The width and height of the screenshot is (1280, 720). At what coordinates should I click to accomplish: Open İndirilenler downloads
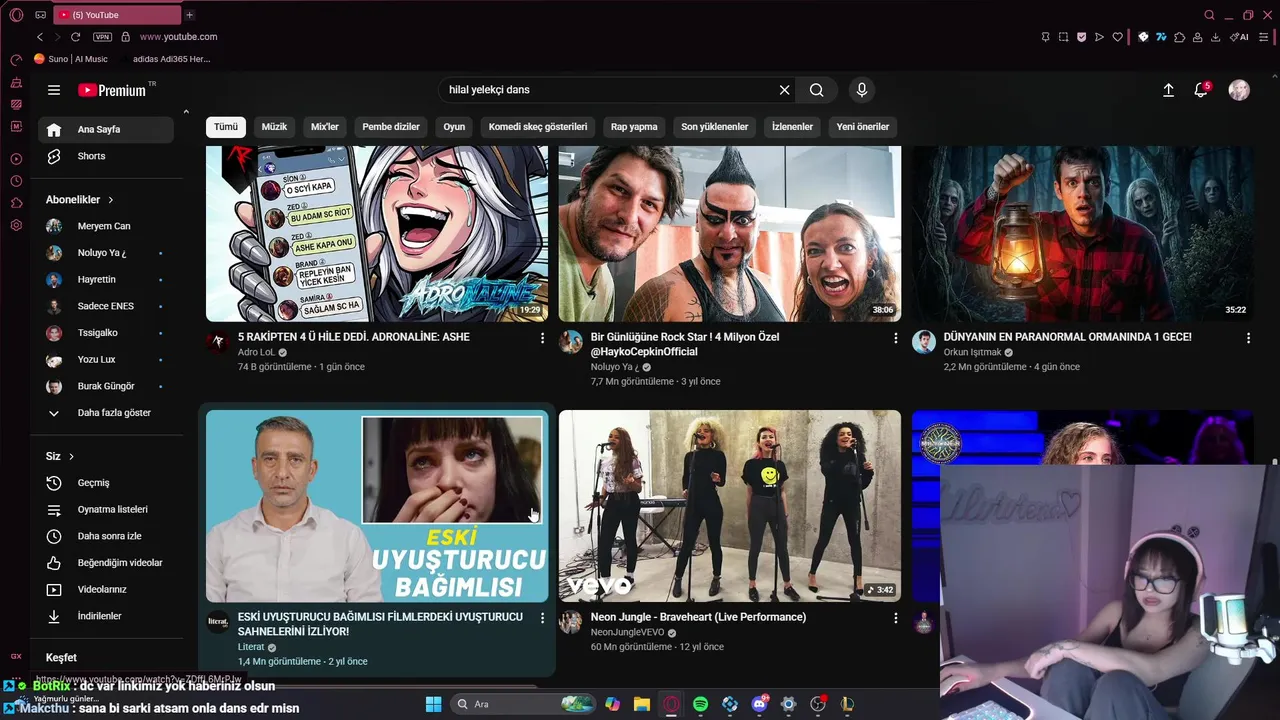[x=106, y=616]
